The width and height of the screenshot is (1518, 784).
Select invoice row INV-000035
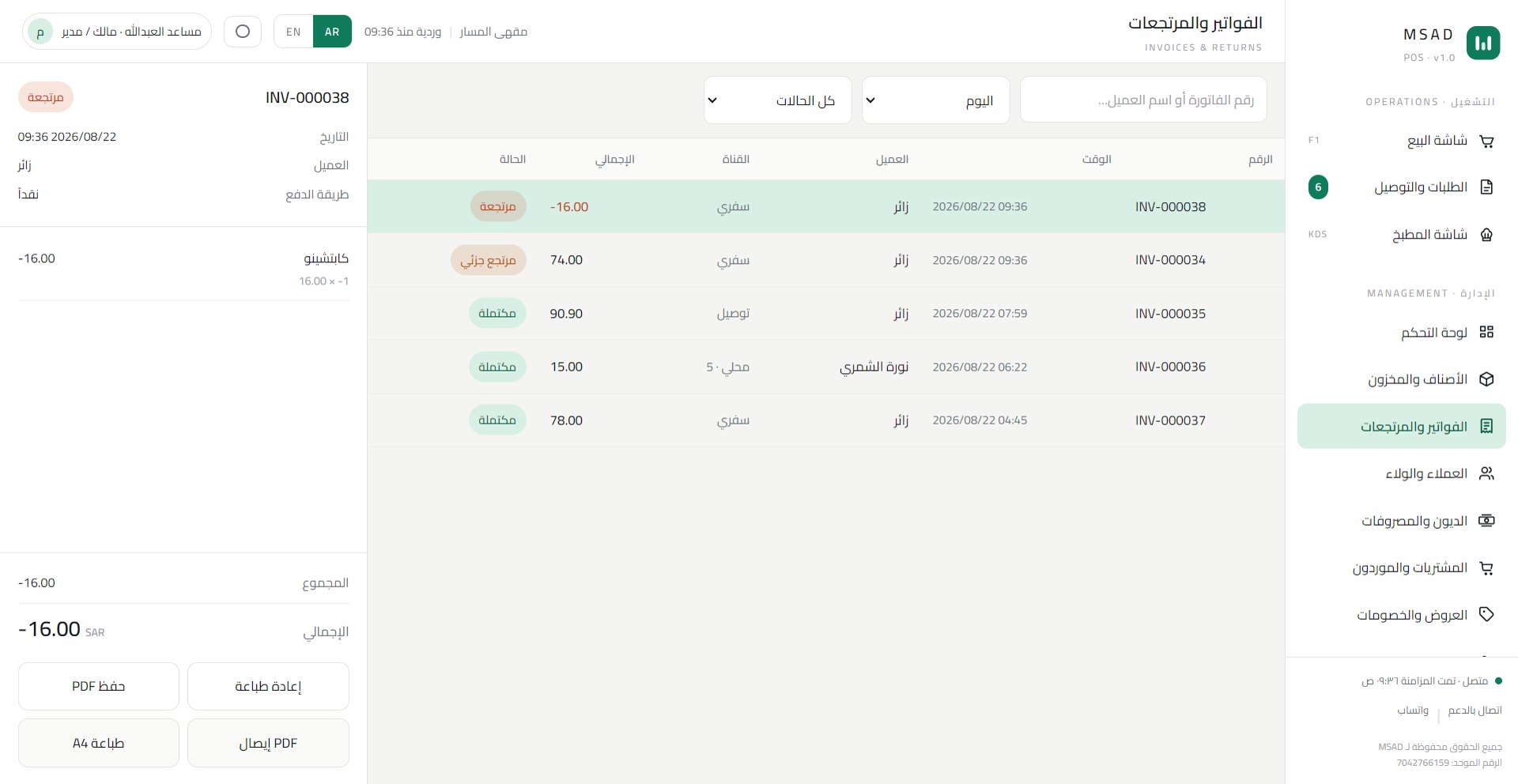coord(826,314)
